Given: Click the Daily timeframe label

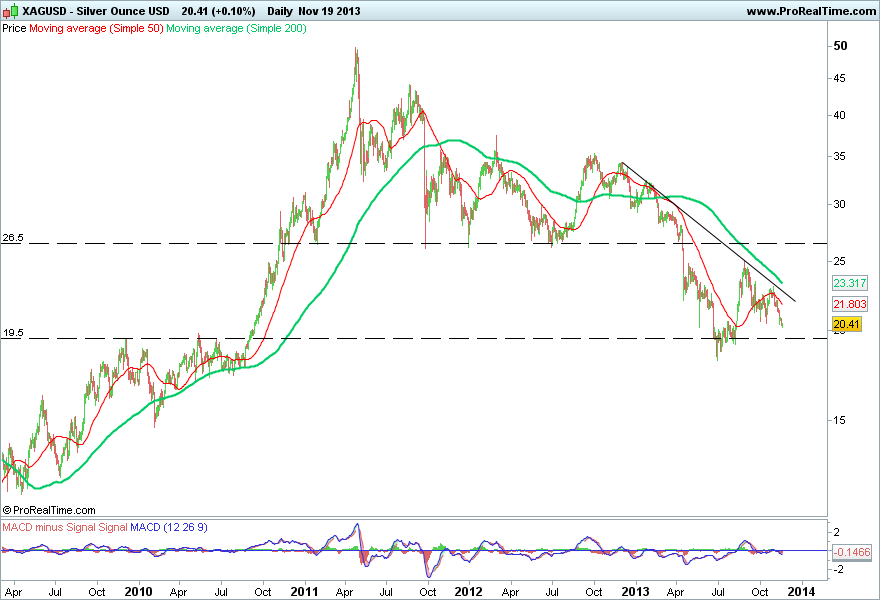Looking at the screenshot, I should [x=279, y=11].
